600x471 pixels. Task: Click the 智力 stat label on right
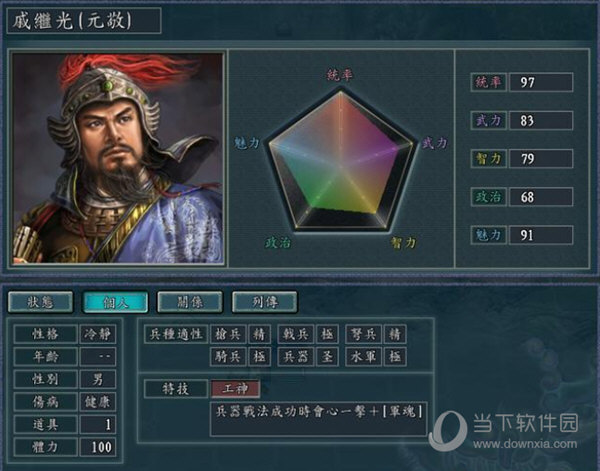tap(488, 159)
